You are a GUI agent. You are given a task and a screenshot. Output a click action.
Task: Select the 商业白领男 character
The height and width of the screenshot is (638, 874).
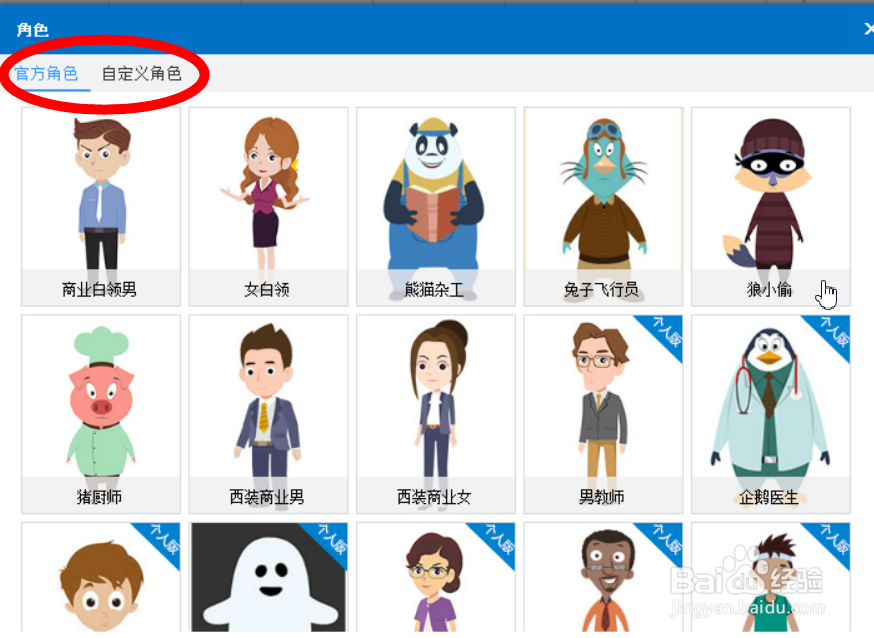coord(101,207)
